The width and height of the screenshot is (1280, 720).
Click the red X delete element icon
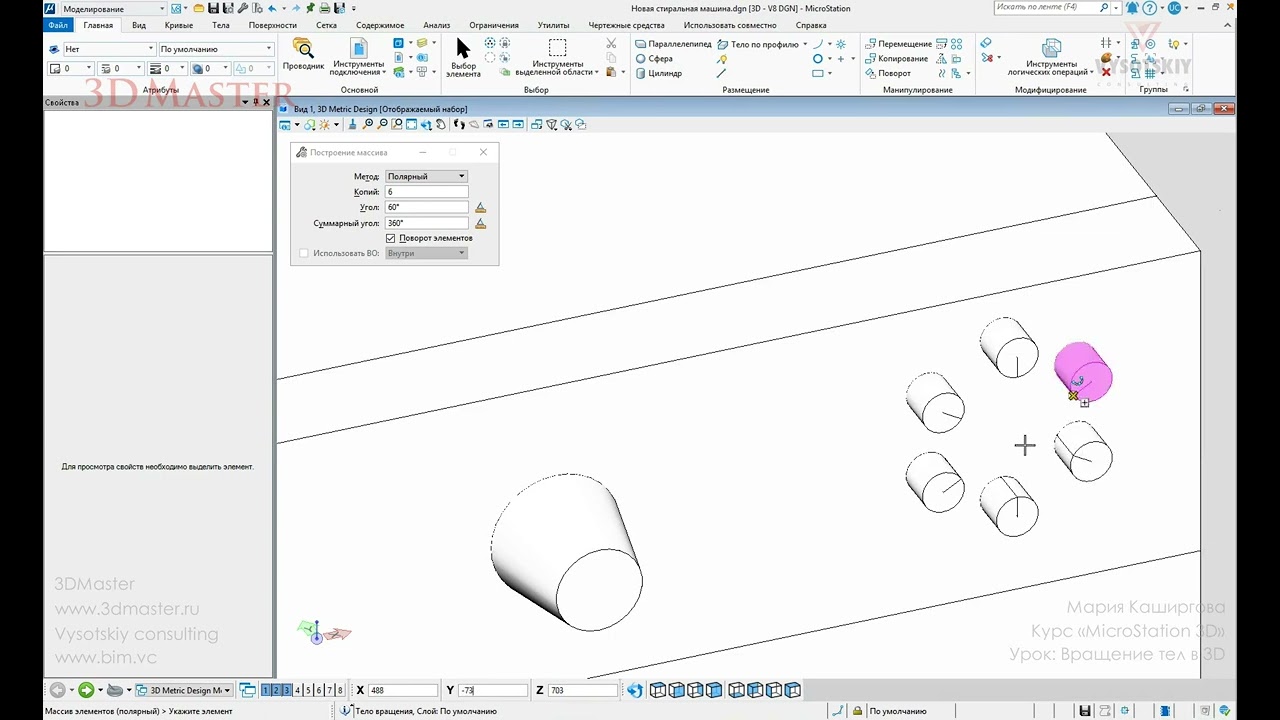(x=1105, y=72)
